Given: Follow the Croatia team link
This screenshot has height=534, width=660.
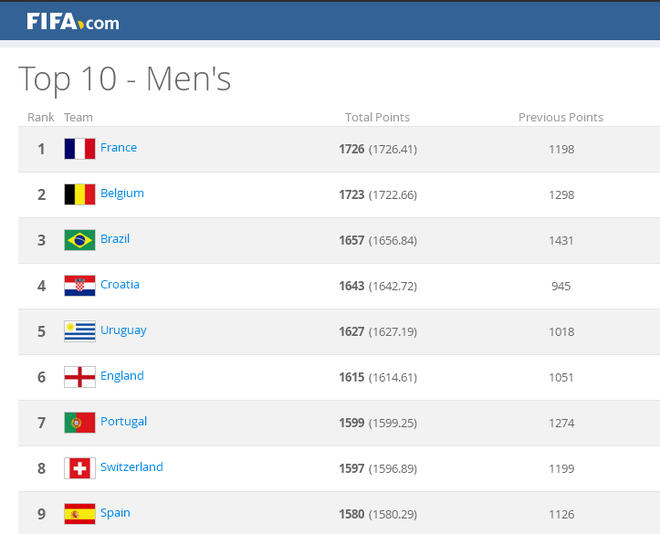Looking at the screenshot, I should 120,285.
